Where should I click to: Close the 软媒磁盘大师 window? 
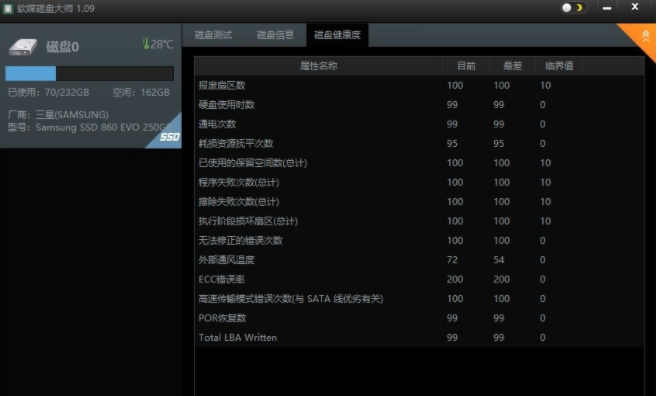635,7
